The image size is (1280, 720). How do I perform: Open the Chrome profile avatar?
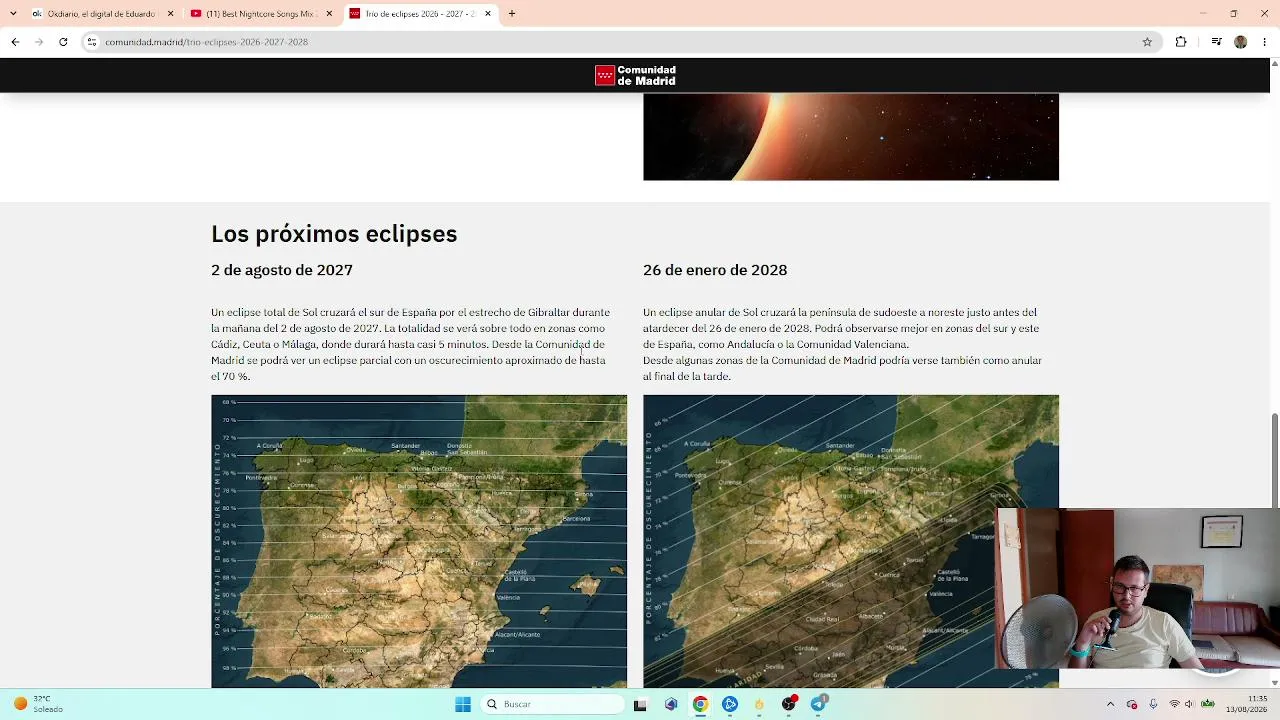[x=1241, y=42]
